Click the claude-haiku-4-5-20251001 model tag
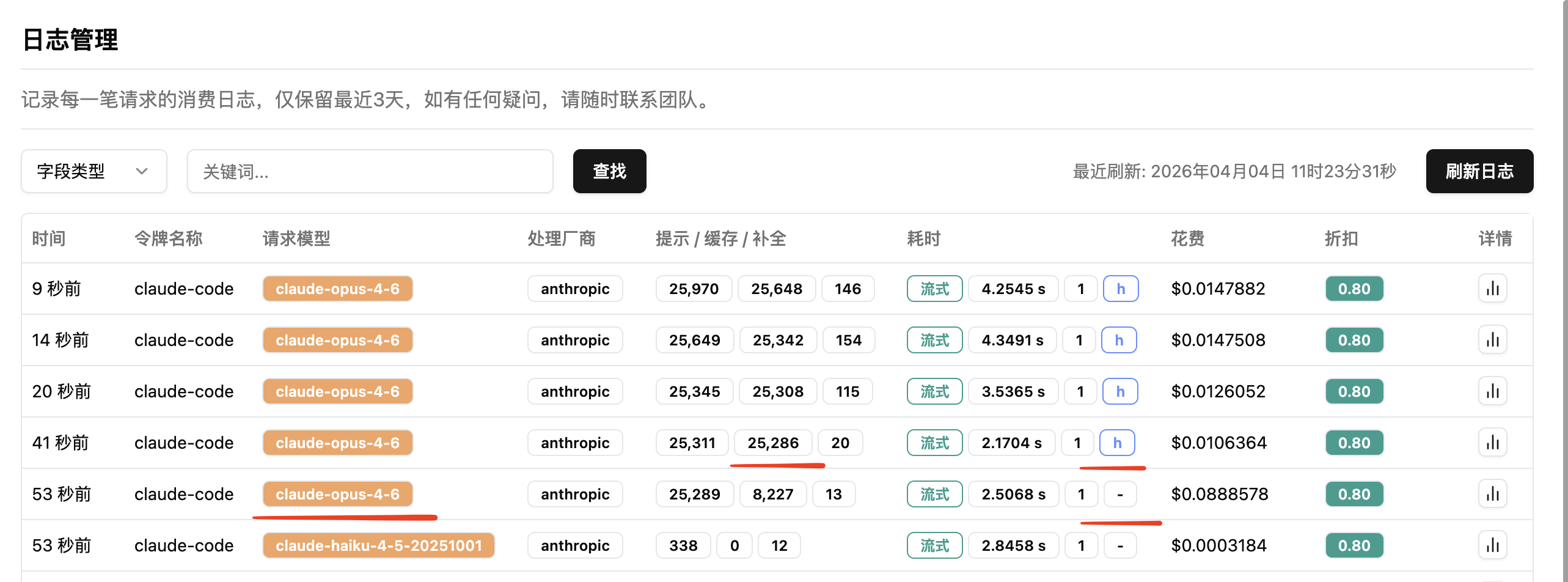1568x582 pixels. coord(378,545)
